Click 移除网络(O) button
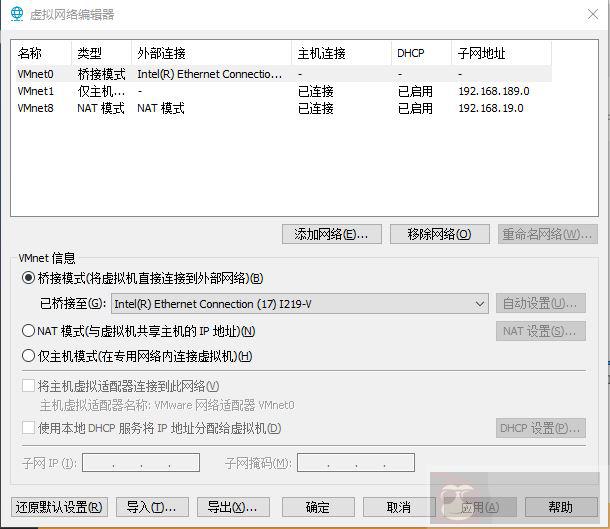 pyautogui.click(x=440, y=234)
